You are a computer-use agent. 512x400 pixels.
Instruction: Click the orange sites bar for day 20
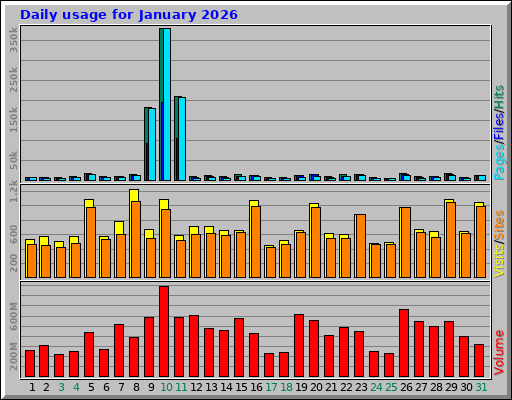[x=316, y=242]
